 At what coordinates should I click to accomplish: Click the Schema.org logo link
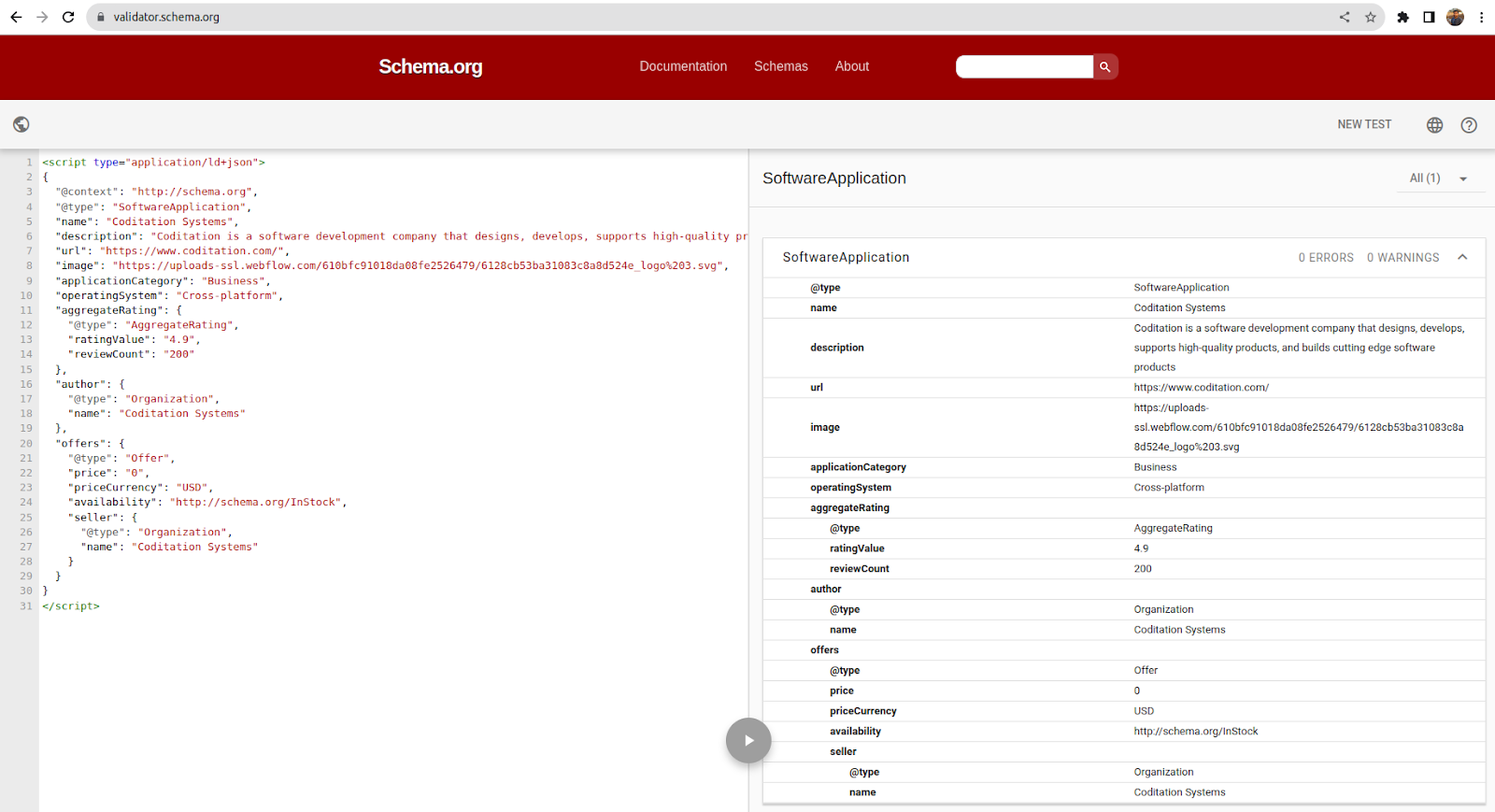point(431,66)
